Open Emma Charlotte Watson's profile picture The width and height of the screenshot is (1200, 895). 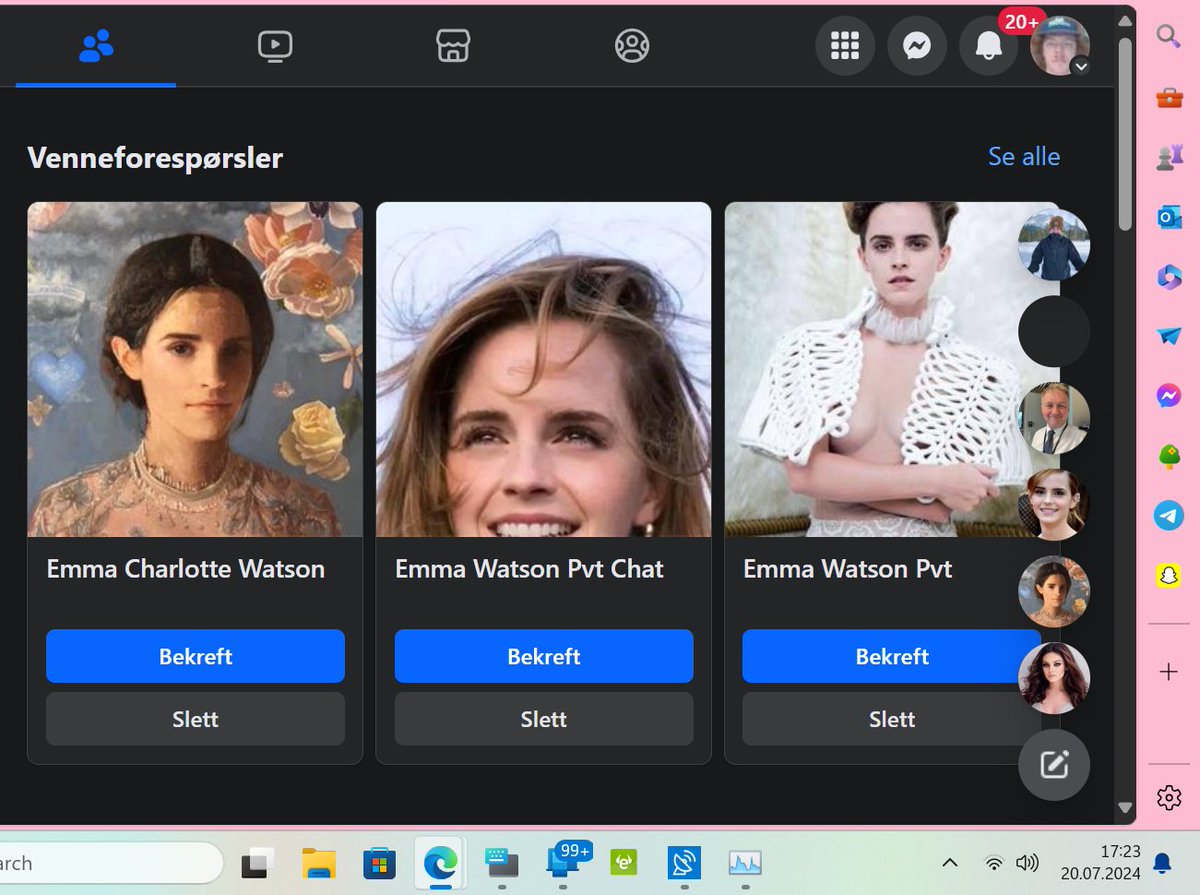point(195,369)
